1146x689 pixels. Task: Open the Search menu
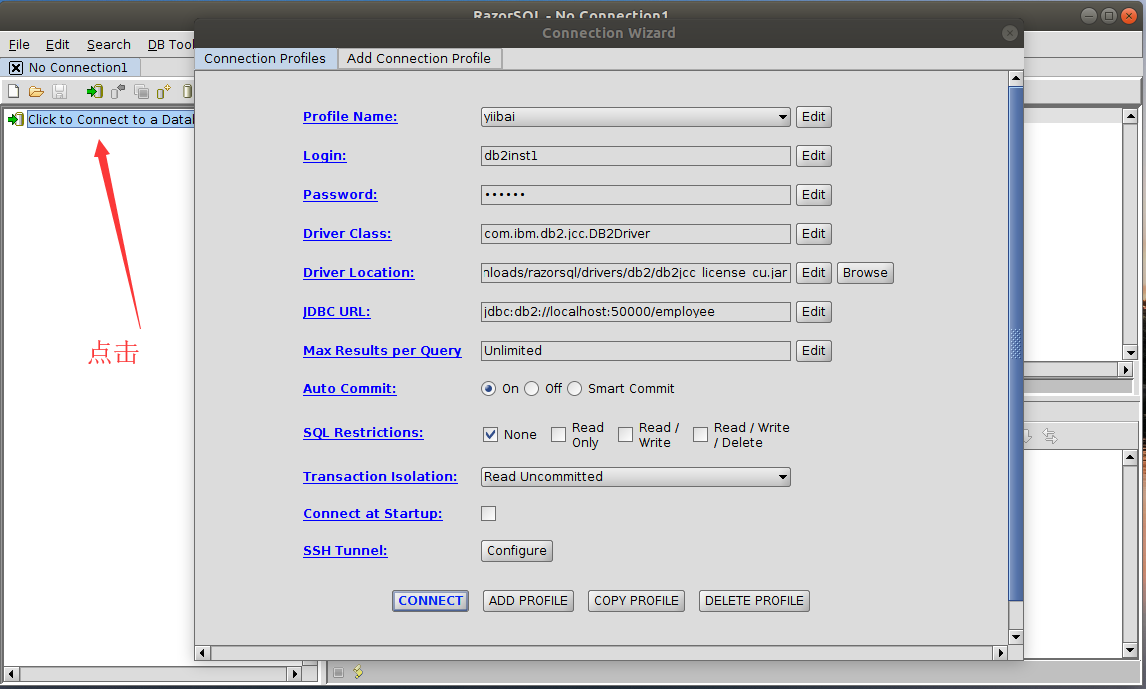click(x=108, y=44)
